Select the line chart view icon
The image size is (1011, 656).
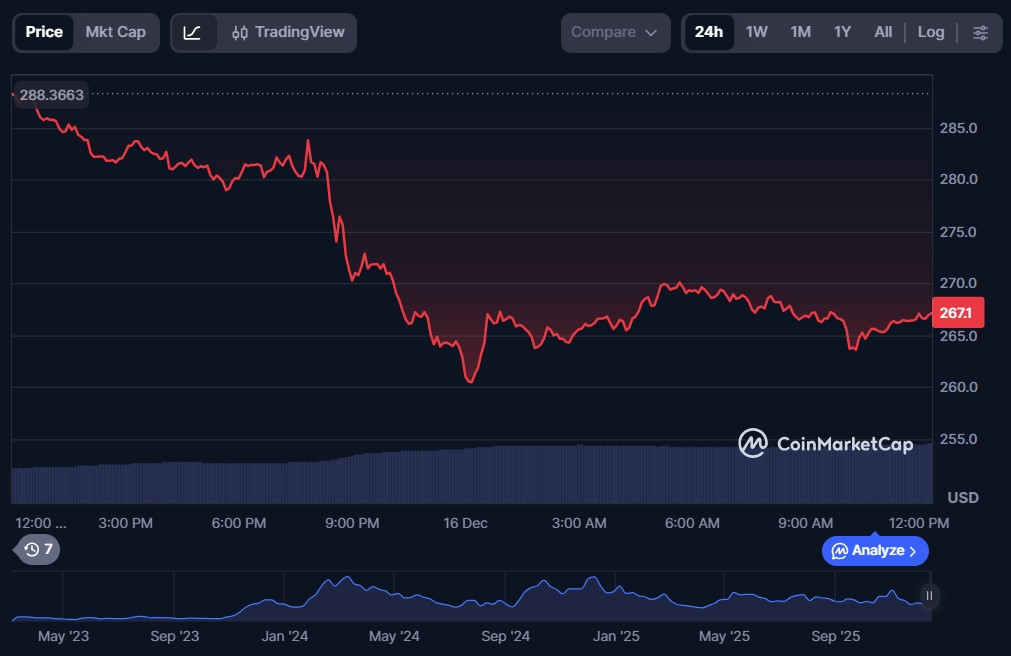click(193, 32)
